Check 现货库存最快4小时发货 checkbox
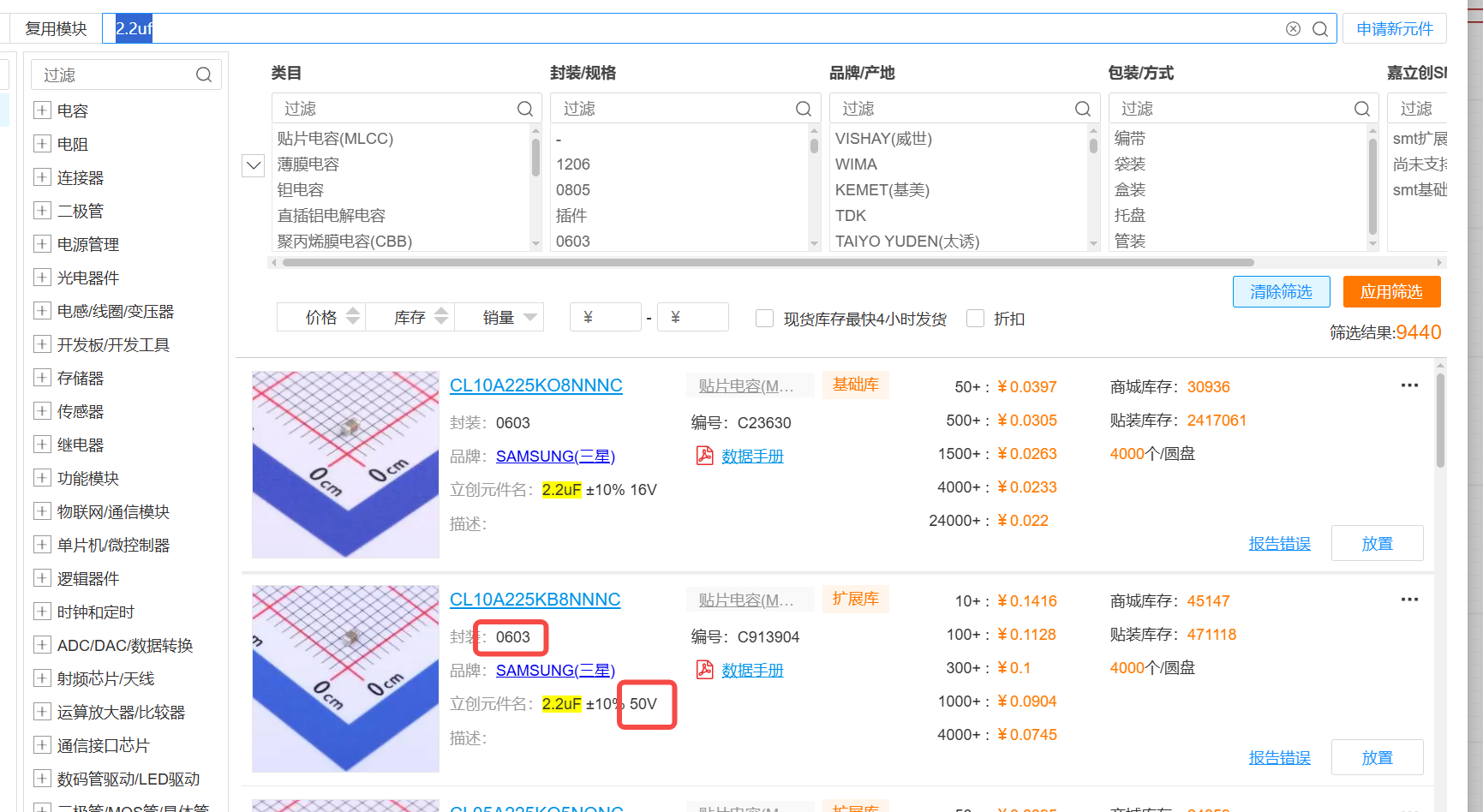 pyautogui.click(x=764, y=319)
